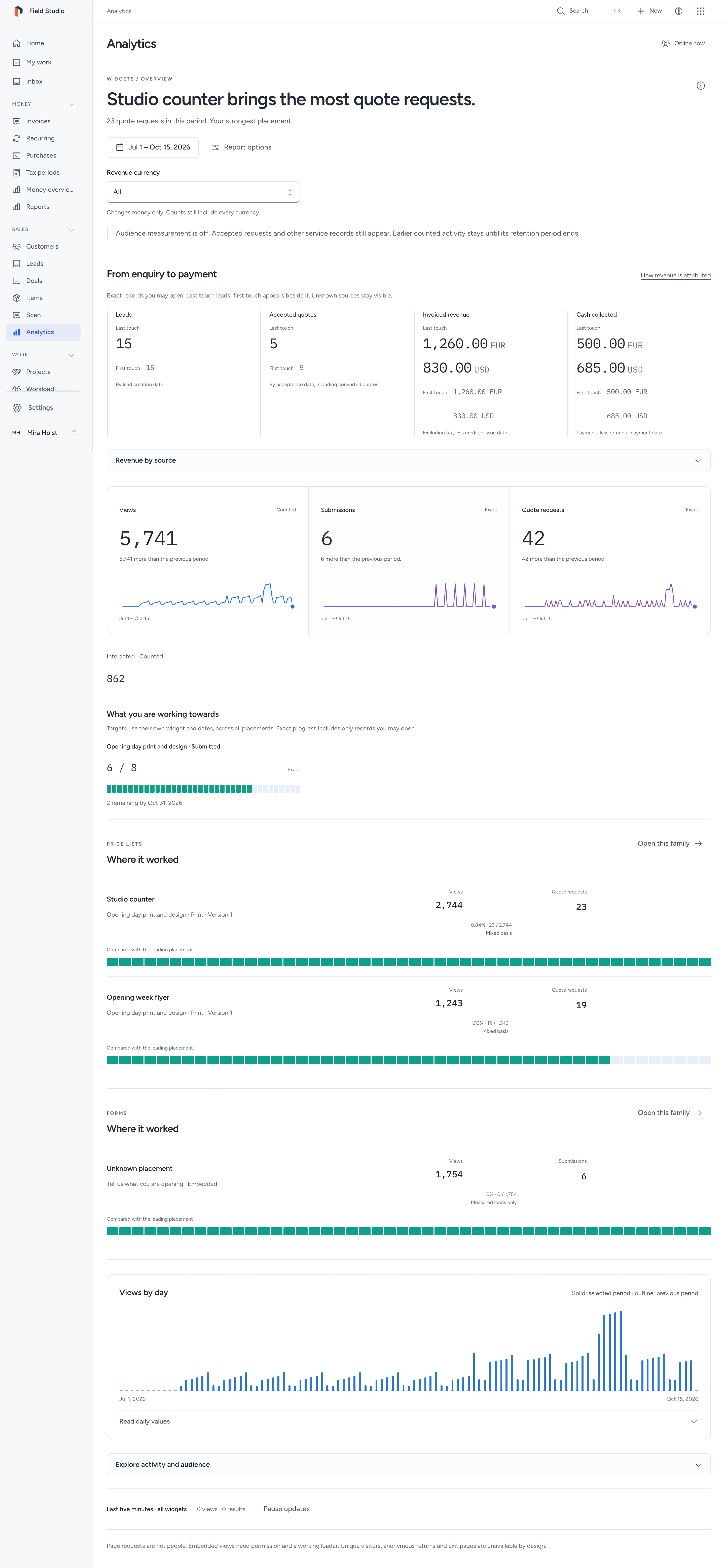Open Settings from the sidebar
This screenshot has height=1568, width=725.
[43, 408]
